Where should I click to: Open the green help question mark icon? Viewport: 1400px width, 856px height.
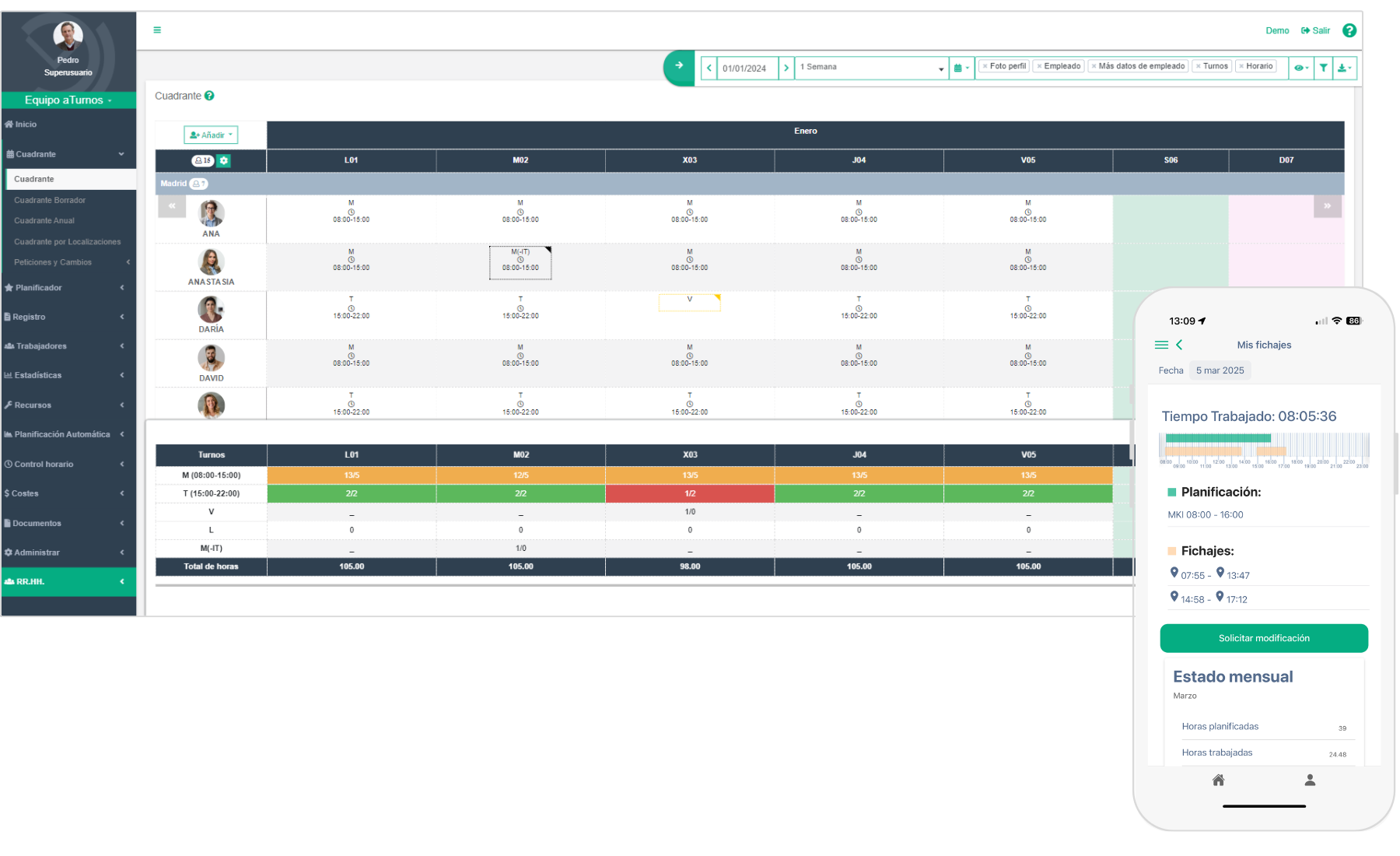[x=1349, y=30]
